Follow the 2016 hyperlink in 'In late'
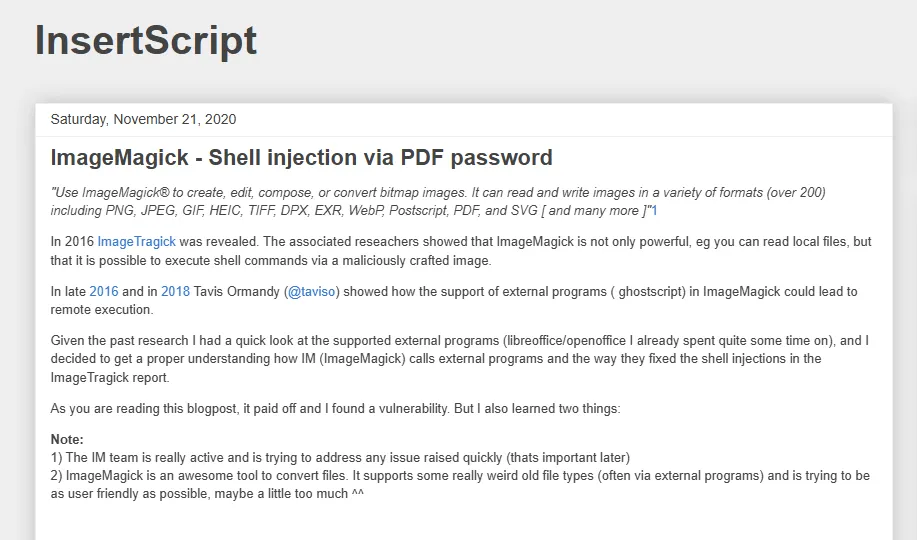The height and width of the screenshot is (540, 917). 103,292
